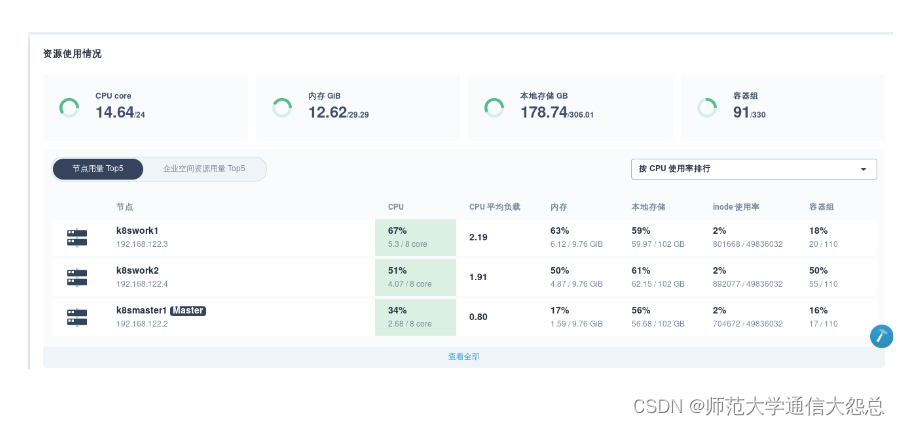Switch to 节点用量 Top5 tab
Viewport: 900px width, 425px height.
click(x=98, y=169)
